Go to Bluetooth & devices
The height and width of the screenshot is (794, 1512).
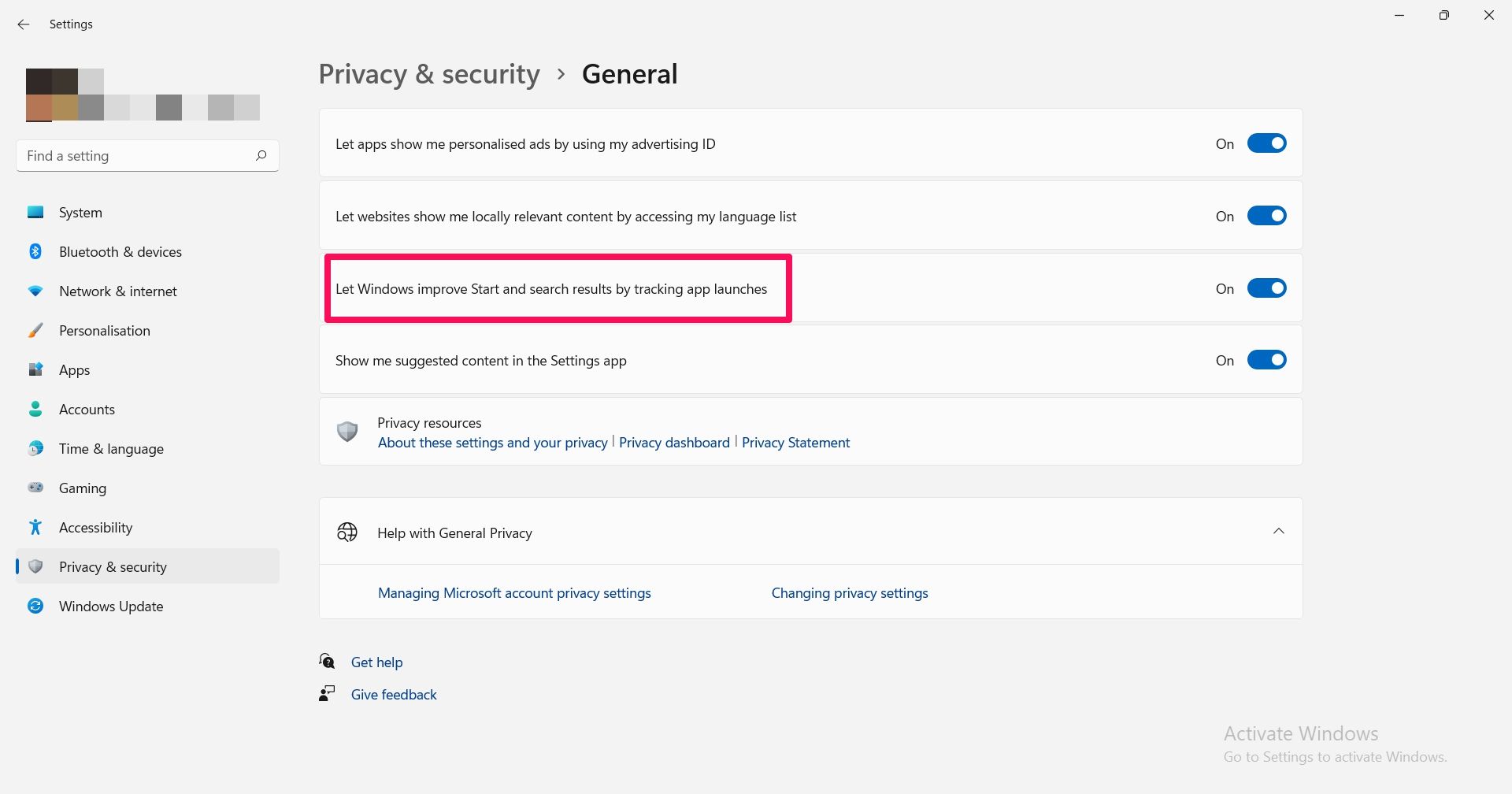pos(147,251)
